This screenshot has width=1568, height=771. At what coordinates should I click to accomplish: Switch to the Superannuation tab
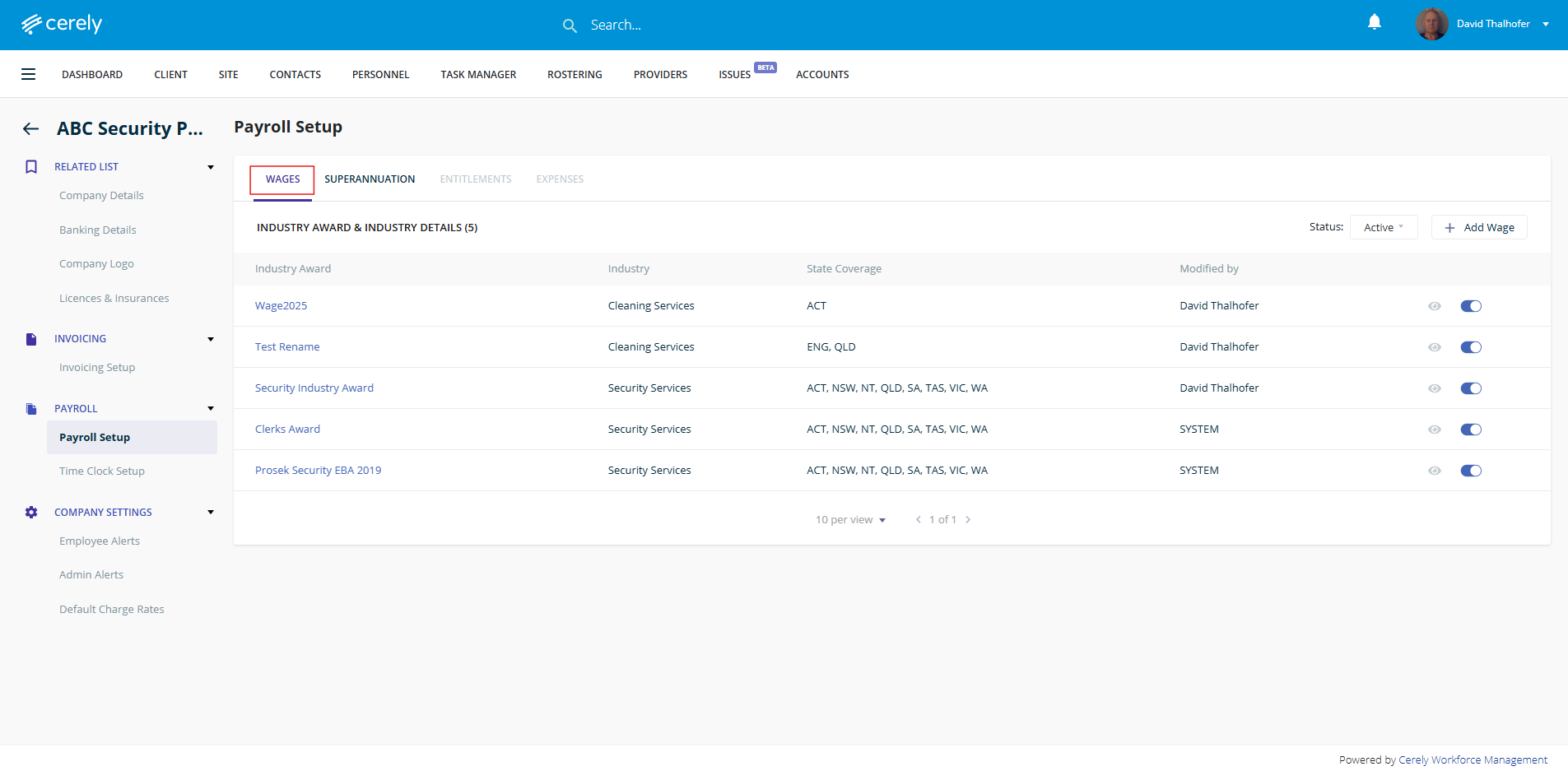pos(370,179)
